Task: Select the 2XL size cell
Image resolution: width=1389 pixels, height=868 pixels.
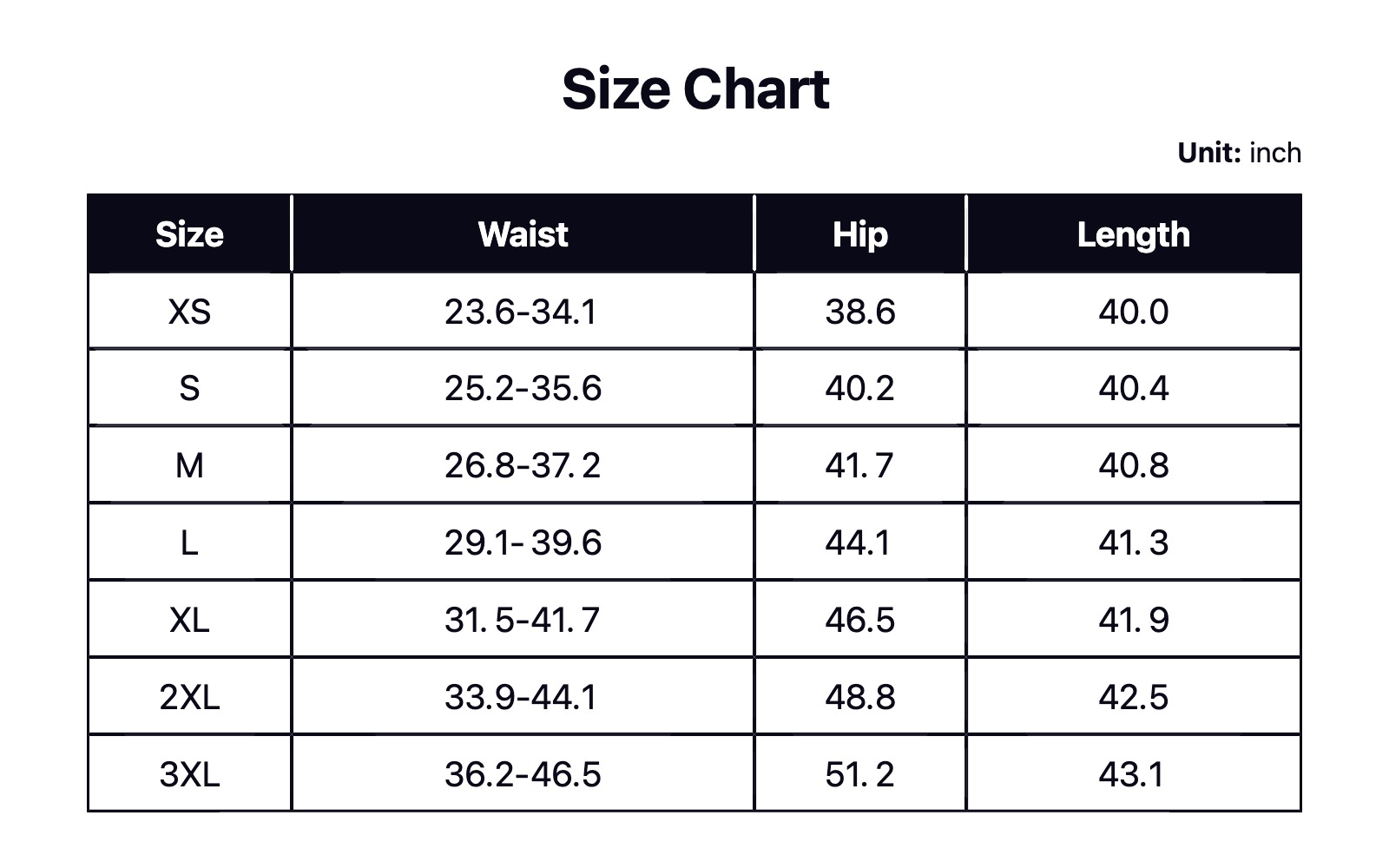Action: click(x=189, y=697)
